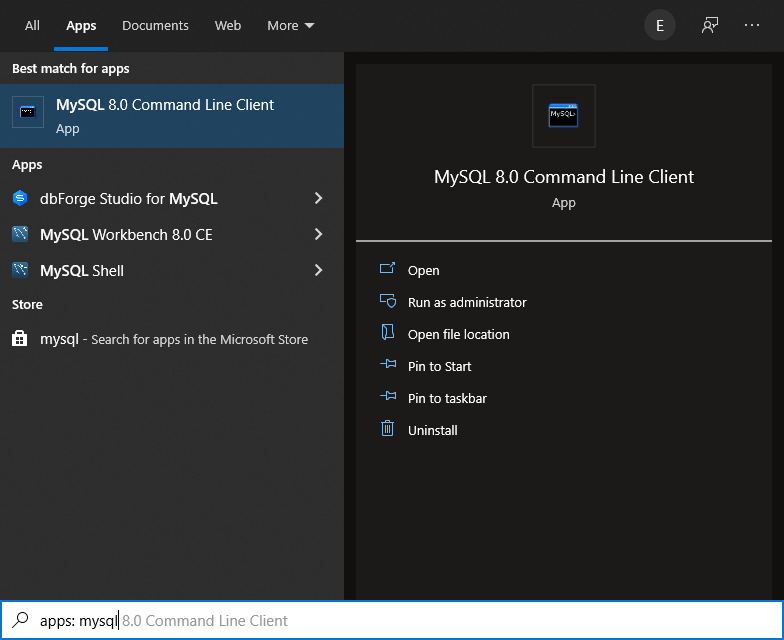Viewport: 784px width, 640px height.
Task: Switch to the Web search tab
Action: click(x=228, y=26)
